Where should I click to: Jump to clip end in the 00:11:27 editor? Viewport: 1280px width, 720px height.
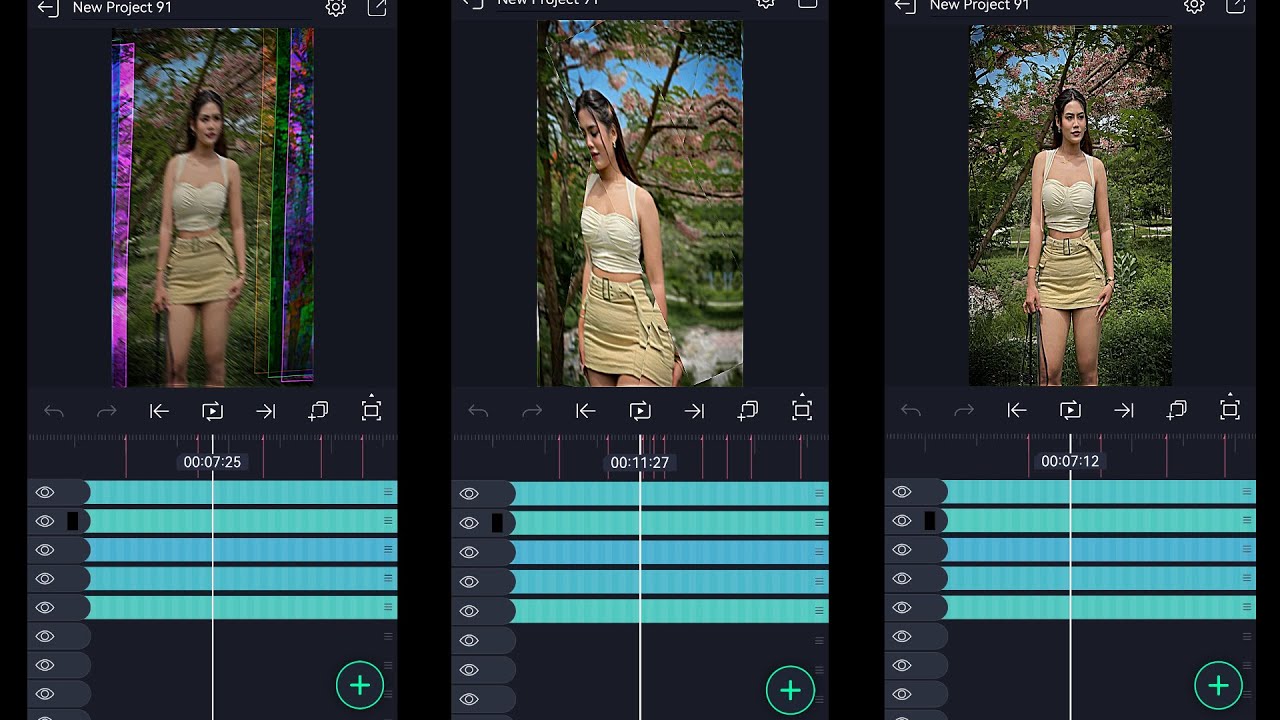pyautogui.click(x=694, y=411)
